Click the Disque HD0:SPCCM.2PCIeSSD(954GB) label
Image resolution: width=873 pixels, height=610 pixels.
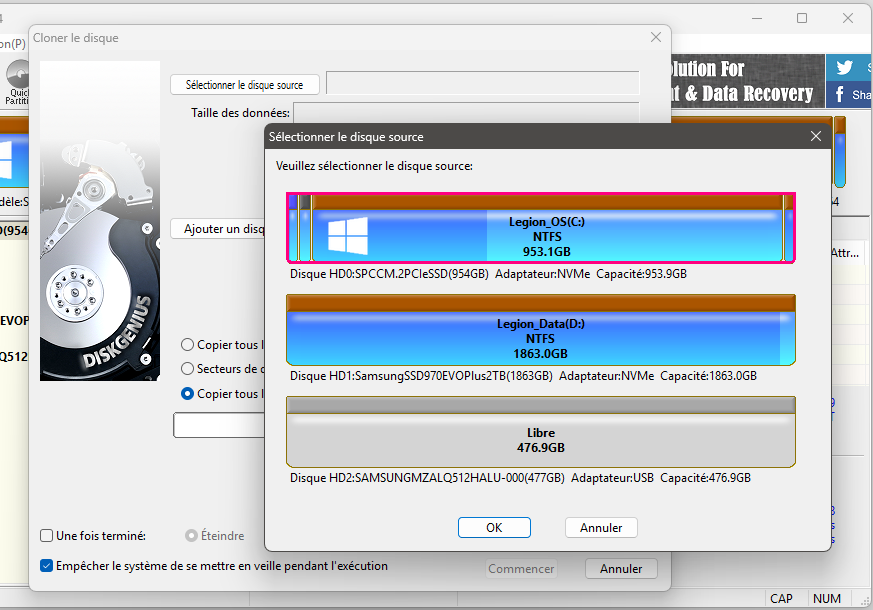[x=389, y=274]
